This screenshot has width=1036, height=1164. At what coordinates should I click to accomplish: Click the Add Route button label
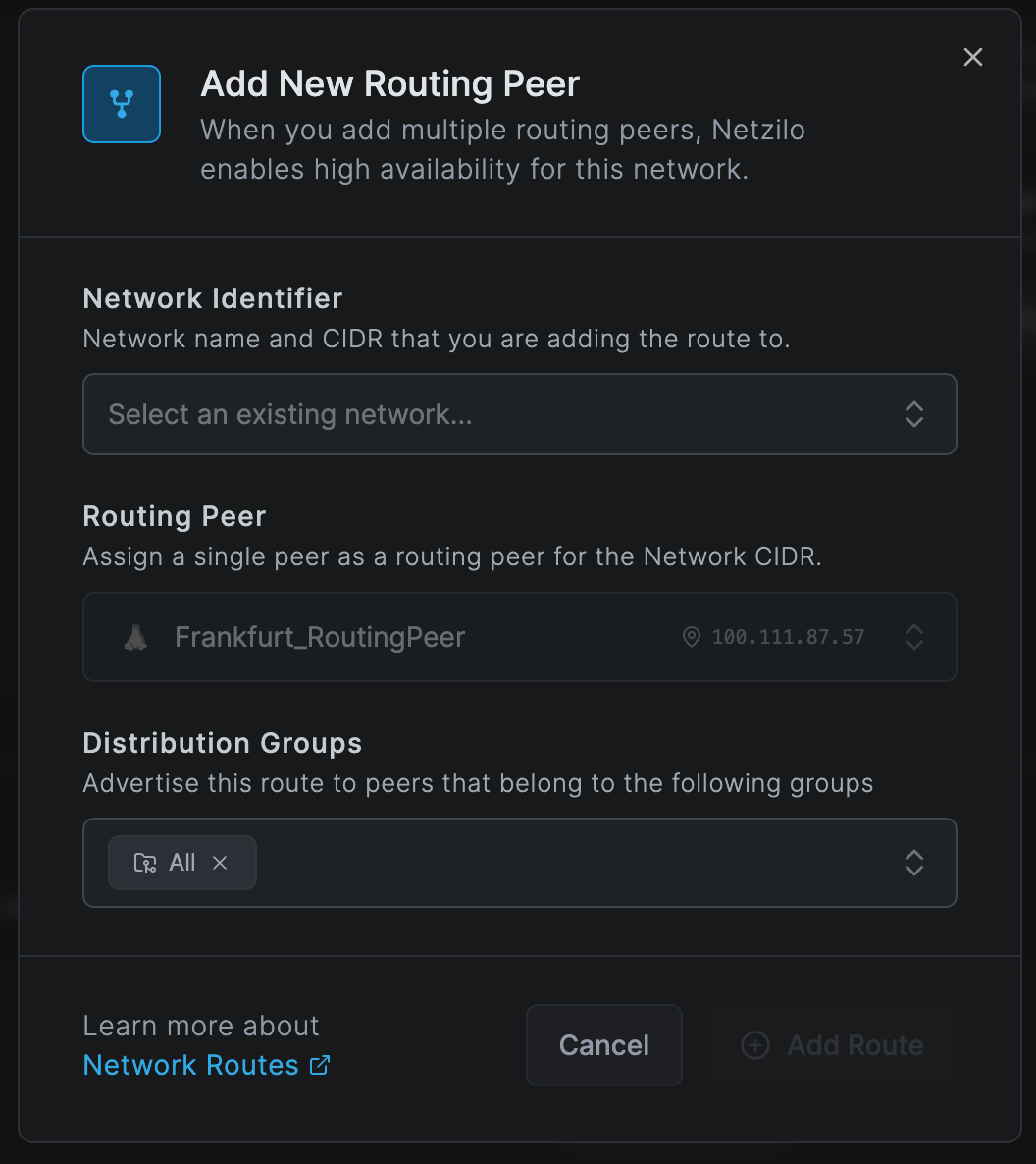tap(855, 1045)
